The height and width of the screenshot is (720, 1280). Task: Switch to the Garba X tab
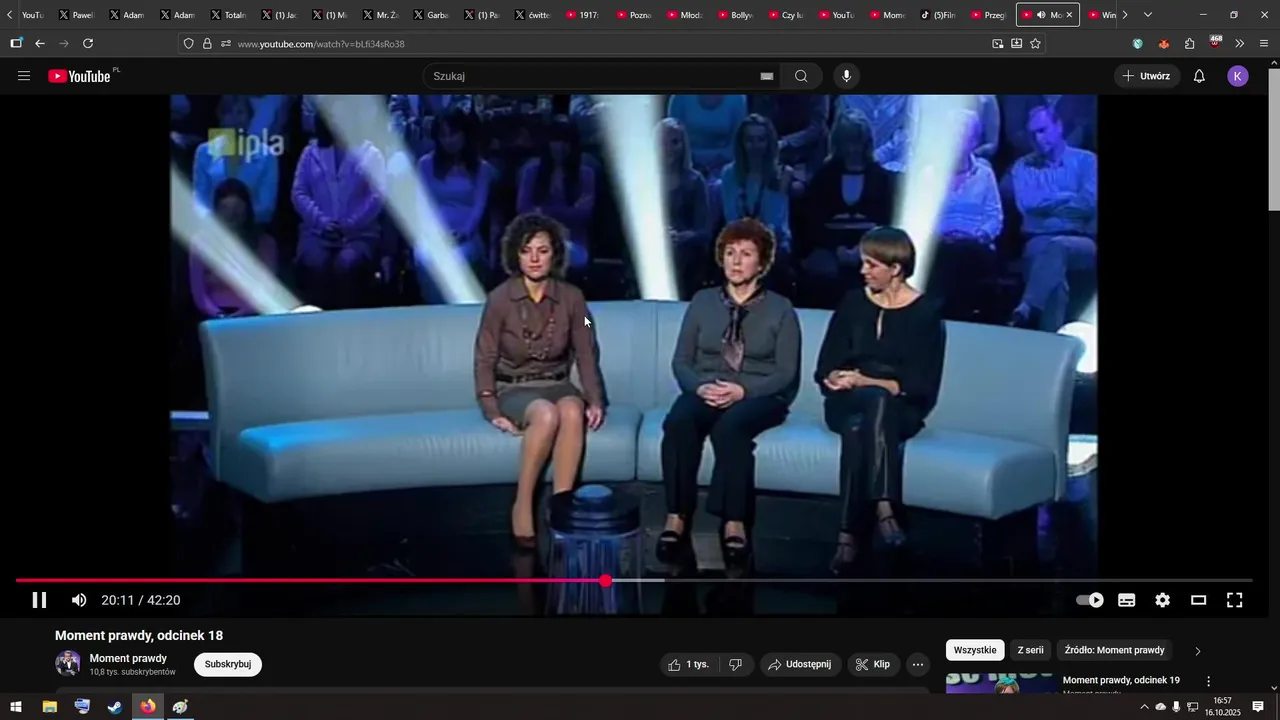coord(431,15)
